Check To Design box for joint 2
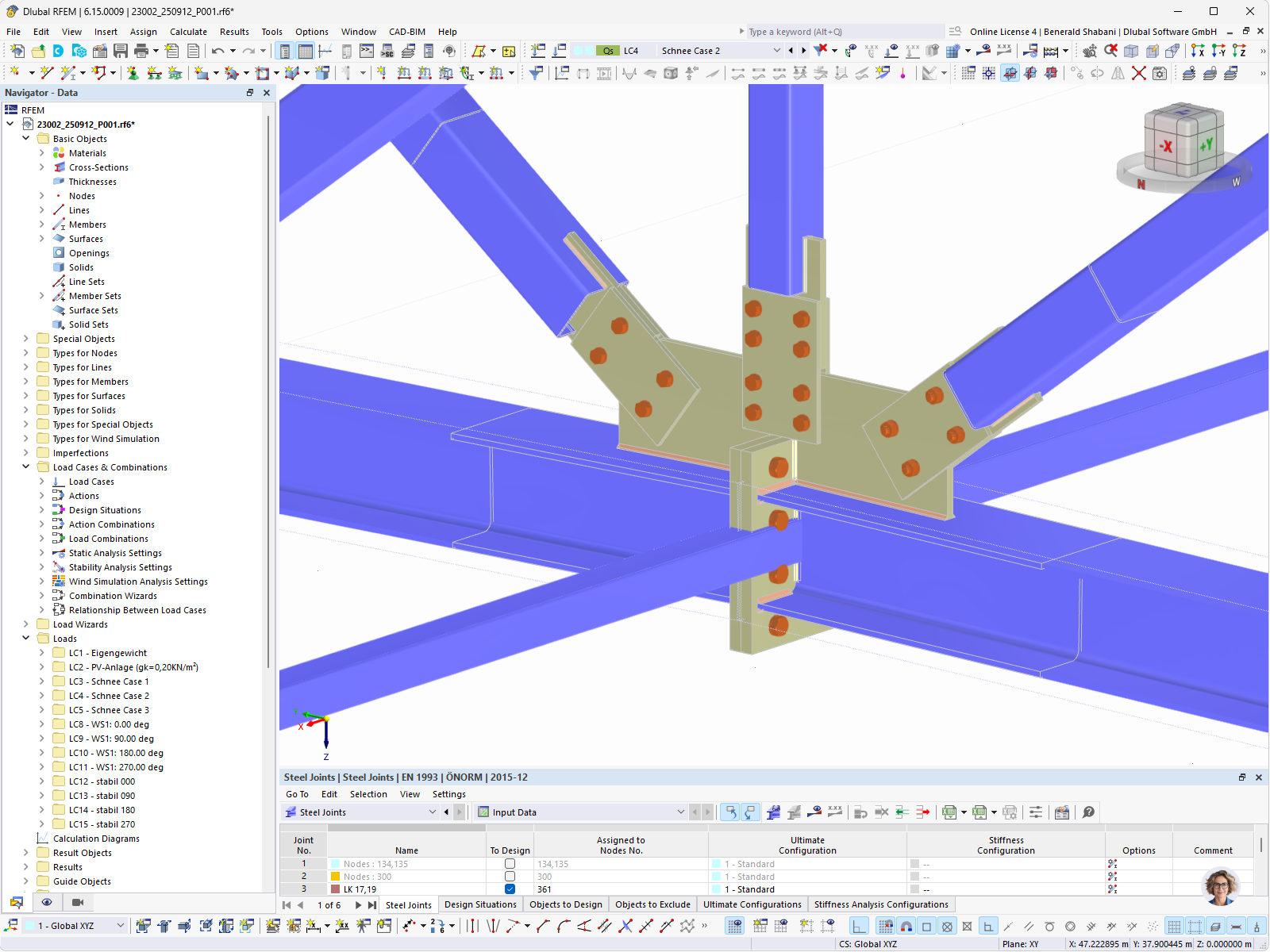Viewport: 1270px width, 952px height. [x=510, y=877]
